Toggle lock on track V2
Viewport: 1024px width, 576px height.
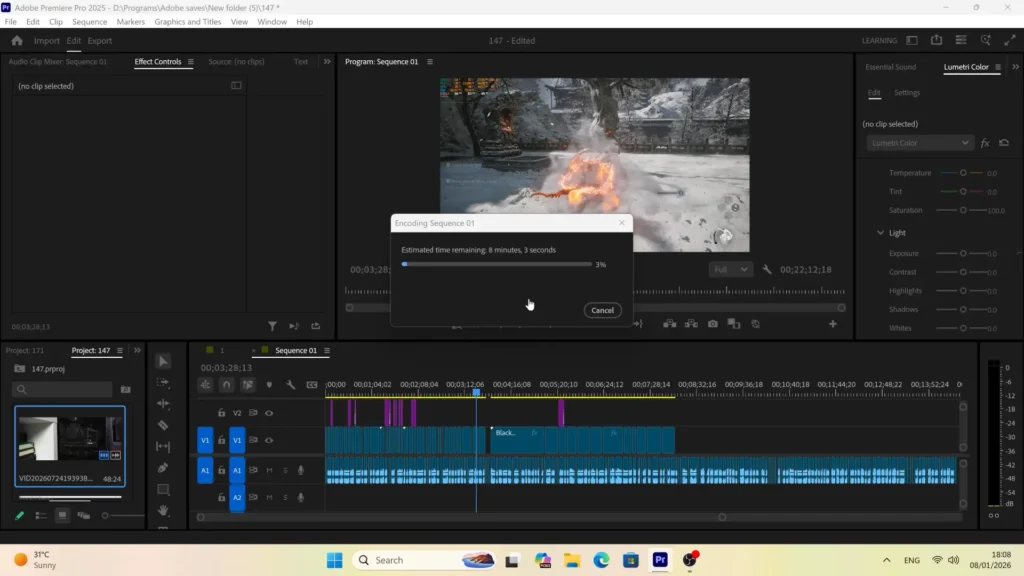pyautogui.click(x=221, y=413)
